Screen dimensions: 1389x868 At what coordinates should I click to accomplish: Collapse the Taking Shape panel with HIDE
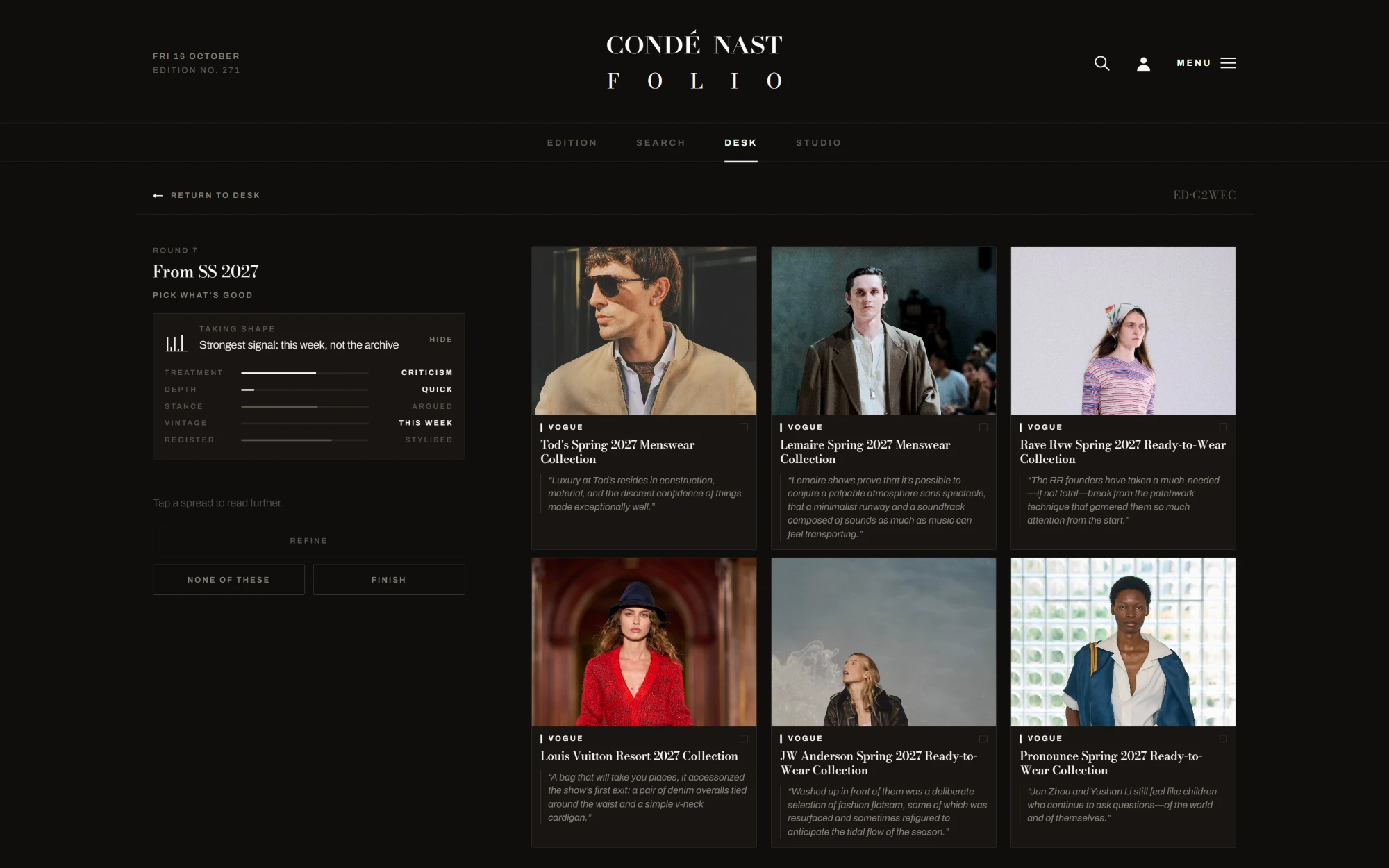[x=440, y=340]
